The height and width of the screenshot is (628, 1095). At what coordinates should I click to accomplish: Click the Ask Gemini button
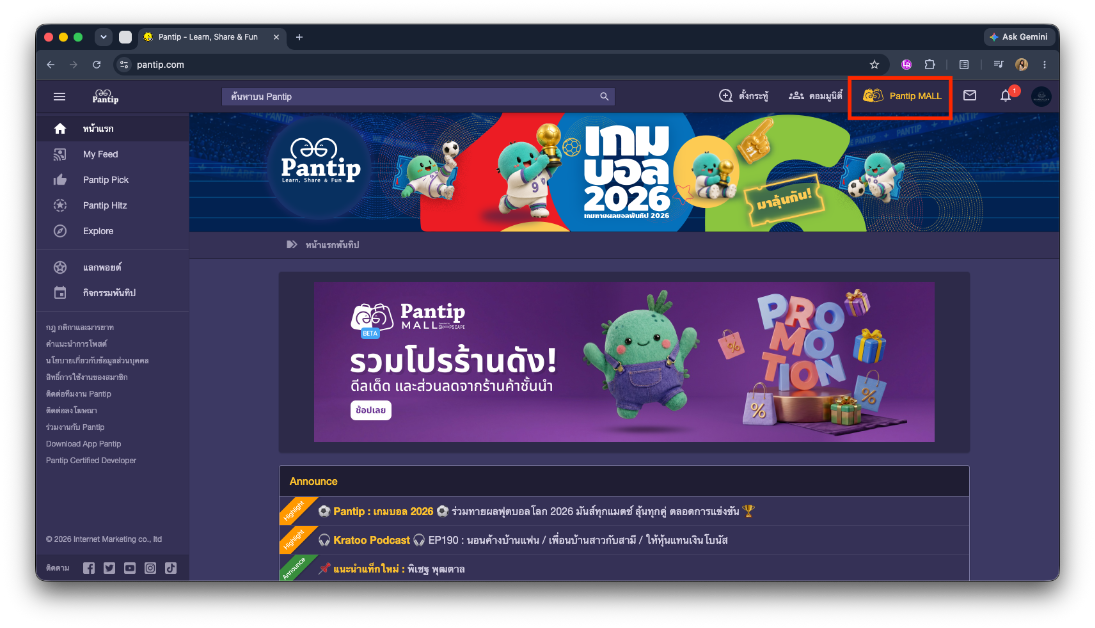1019,37
